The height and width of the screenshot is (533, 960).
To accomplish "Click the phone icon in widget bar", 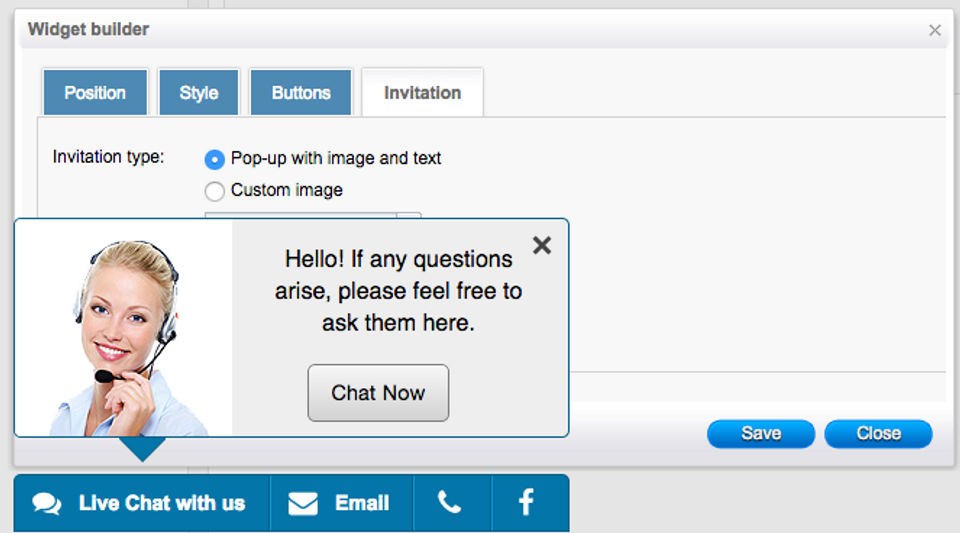I will pos(450,503).
